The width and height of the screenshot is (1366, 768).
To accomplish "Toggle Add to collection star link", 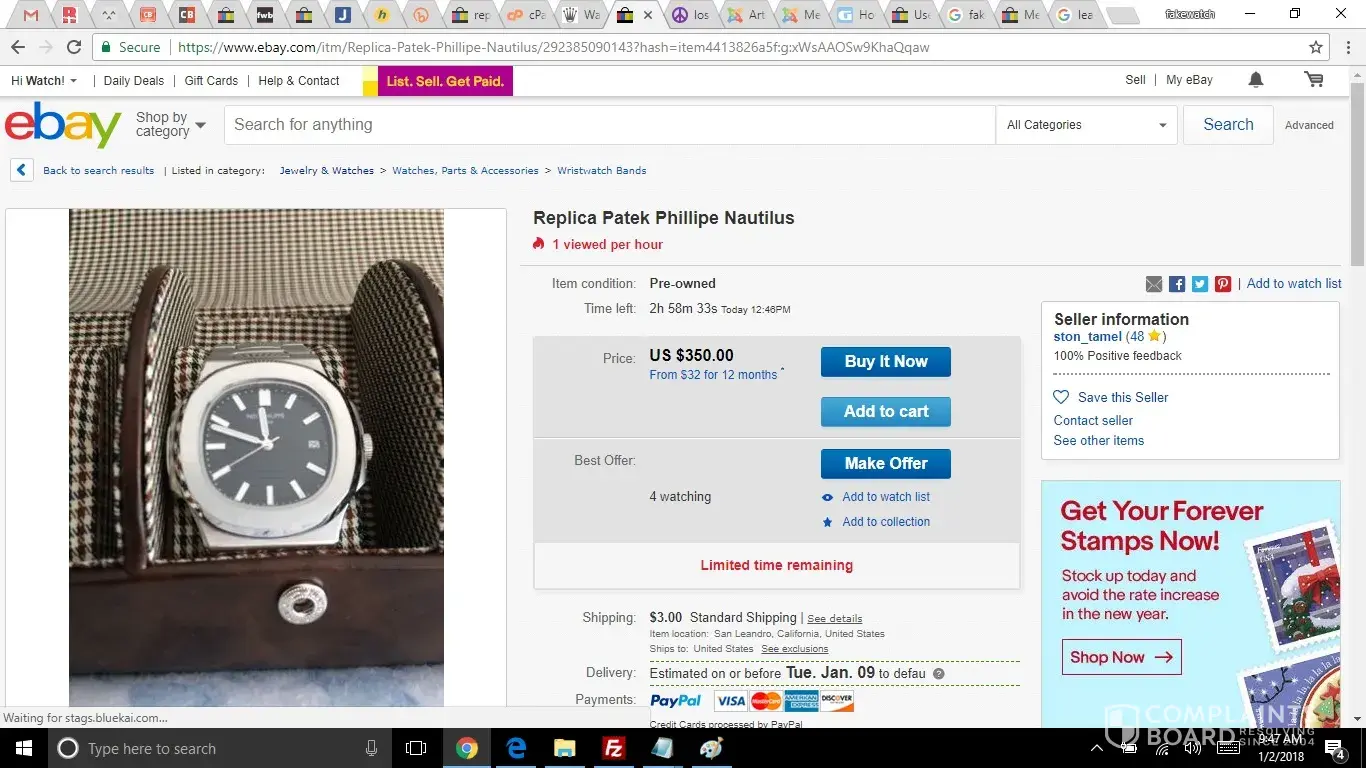I will coord(876,522).
